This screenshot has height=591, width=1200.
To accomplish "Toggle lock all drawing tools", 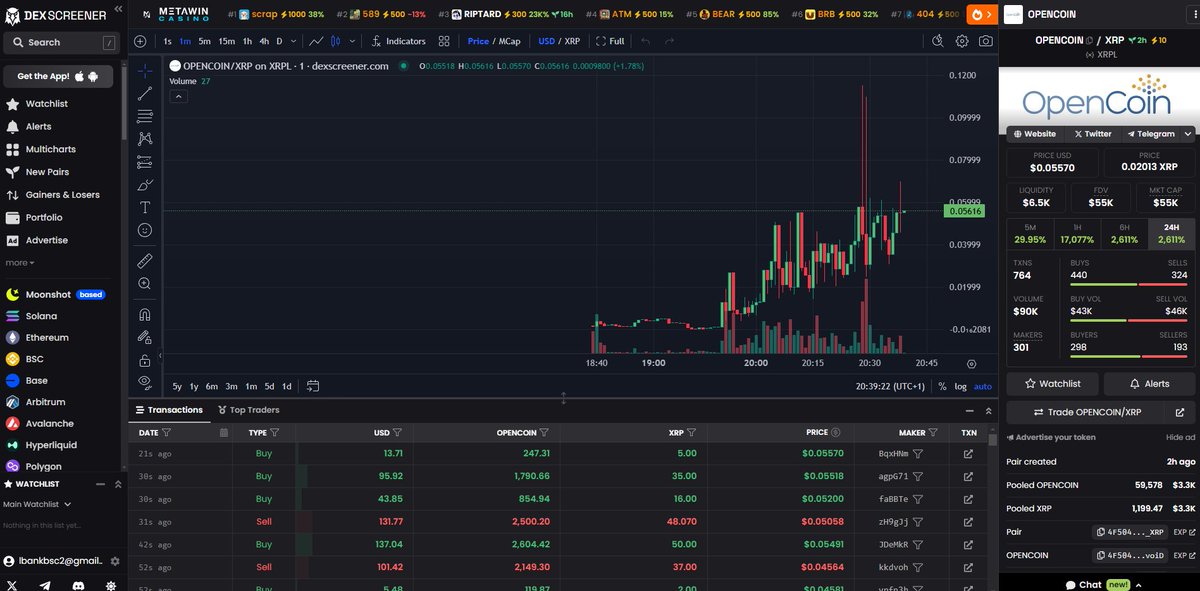I will coord(145,360).
